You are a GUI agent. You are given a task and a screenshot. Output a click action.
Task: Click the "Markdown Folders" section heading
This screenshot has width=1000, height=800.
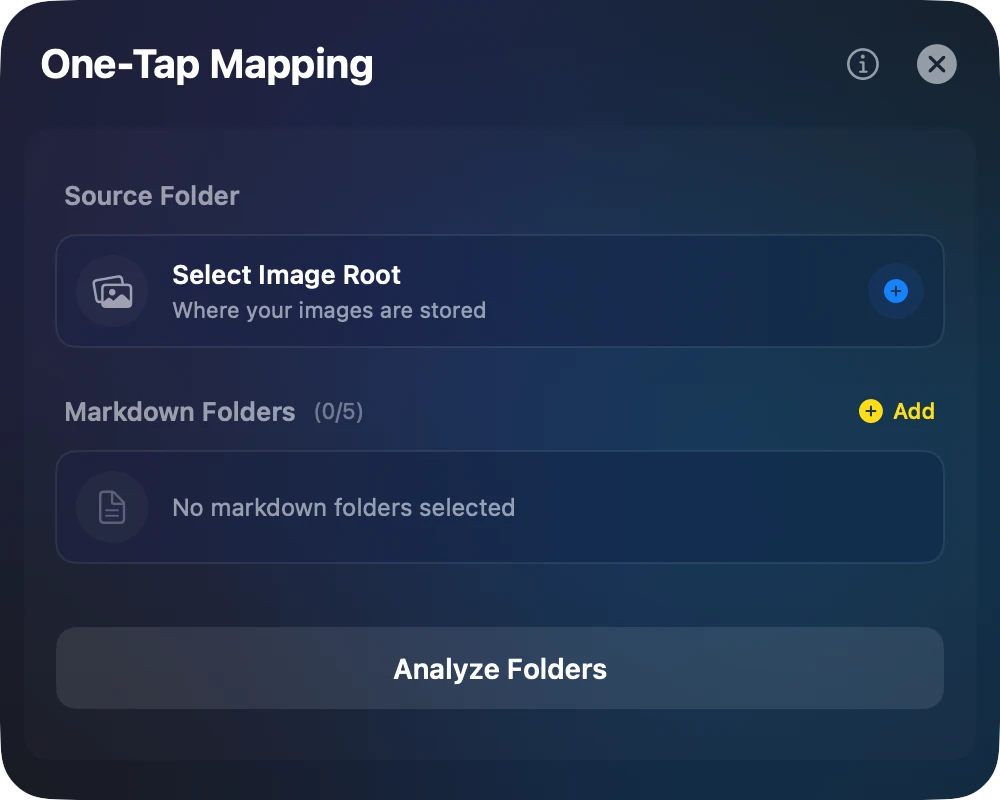[x=180, y=412]
